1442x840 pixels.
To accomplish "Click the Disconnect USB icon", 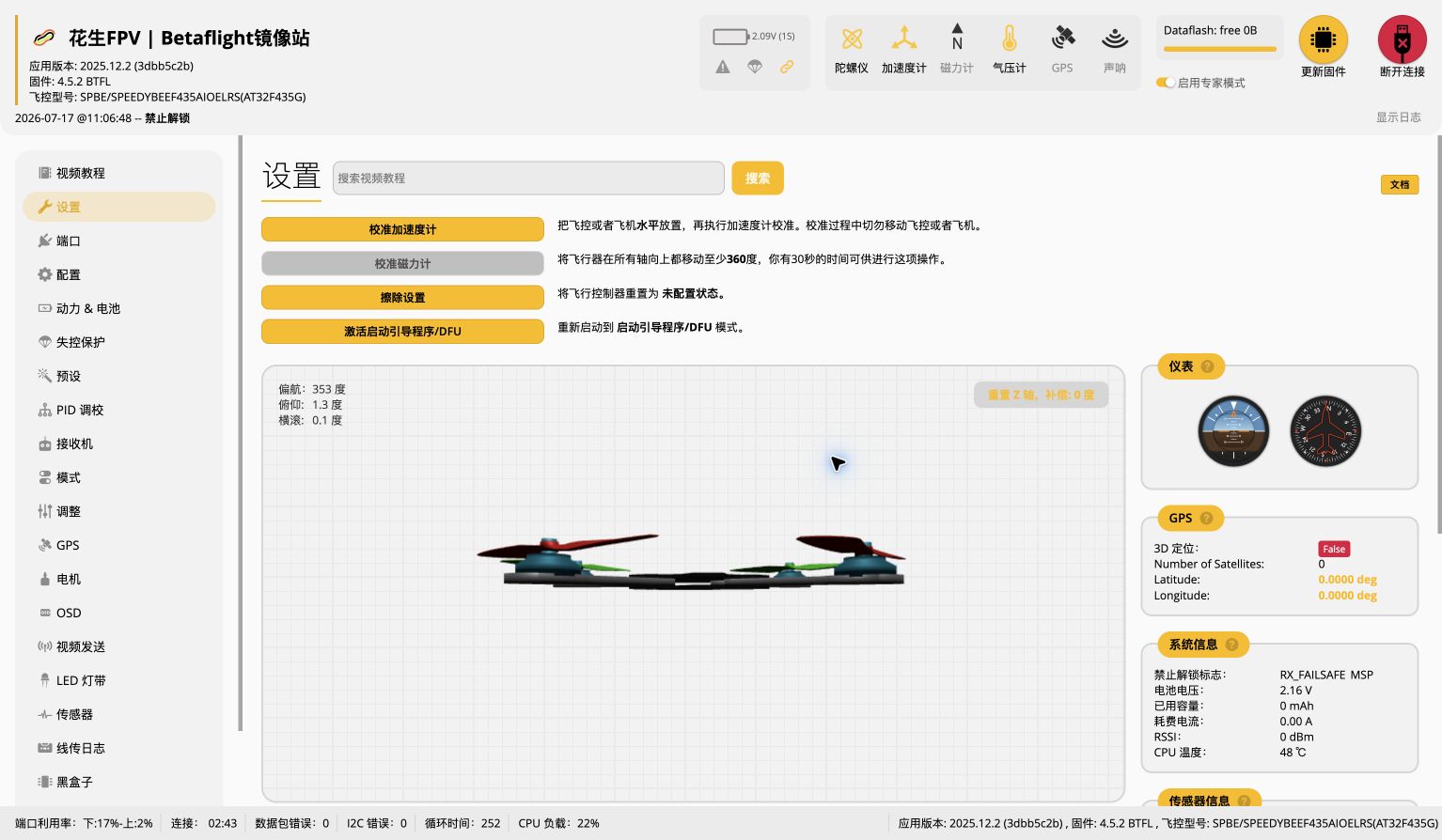I will tap(1402, 40).
